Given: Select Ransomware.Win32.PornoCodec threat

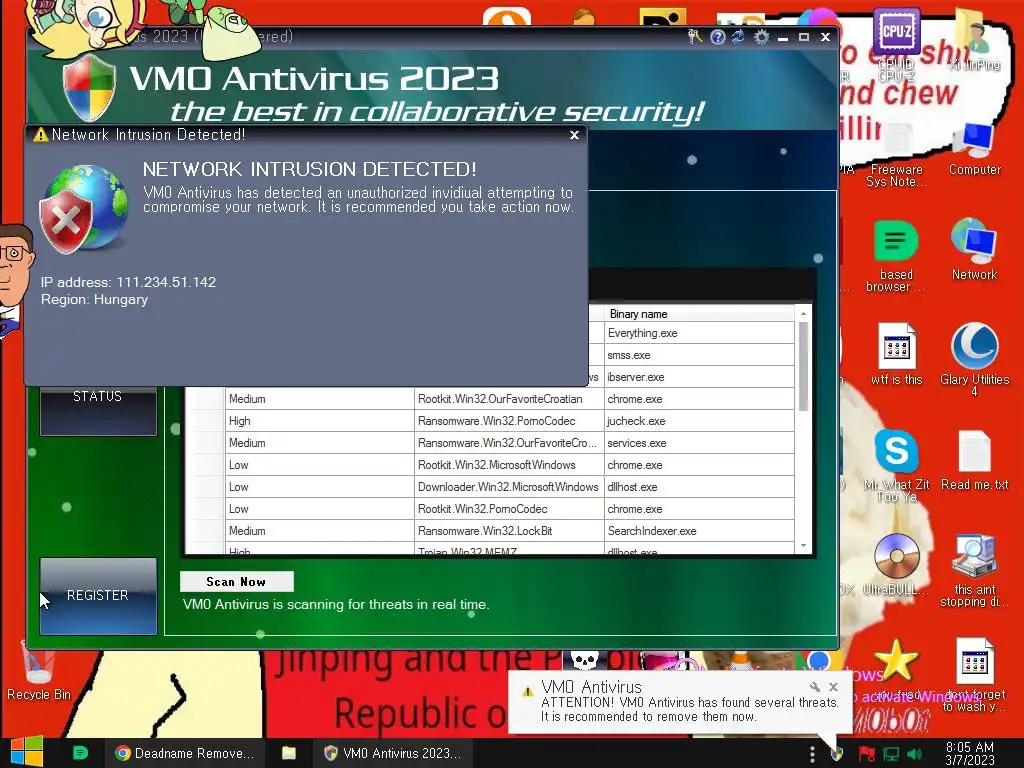Looking at the screenshot, I should pos(509,421).
